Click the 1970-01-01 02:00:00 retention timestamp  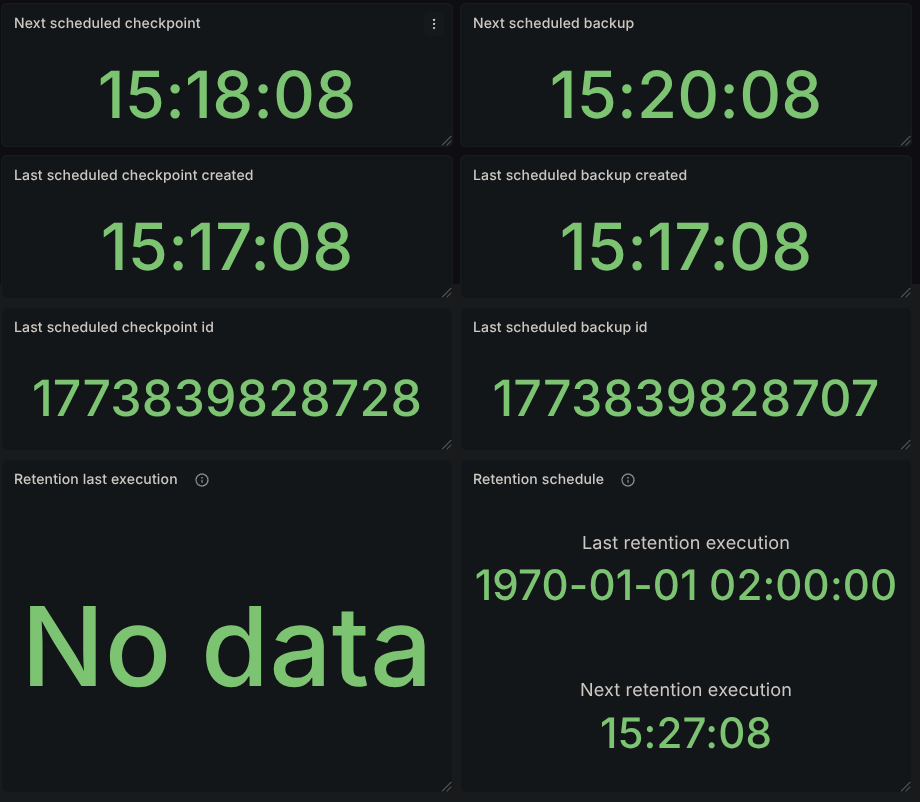(686, 585)
